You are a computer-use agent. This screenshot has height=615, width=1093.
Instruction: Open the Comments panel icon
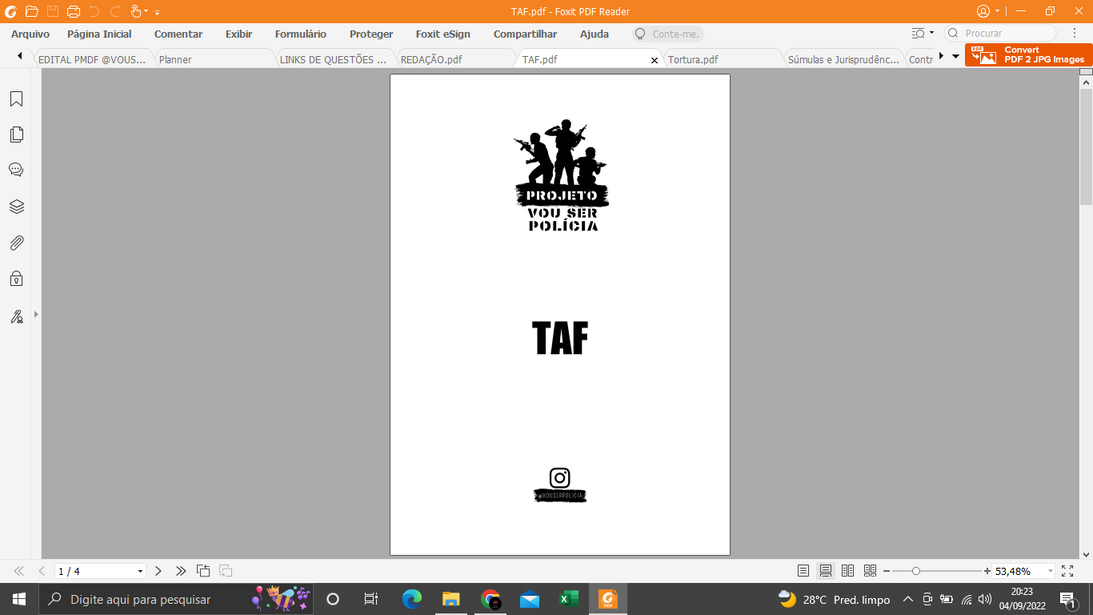[x=16, y=170]
